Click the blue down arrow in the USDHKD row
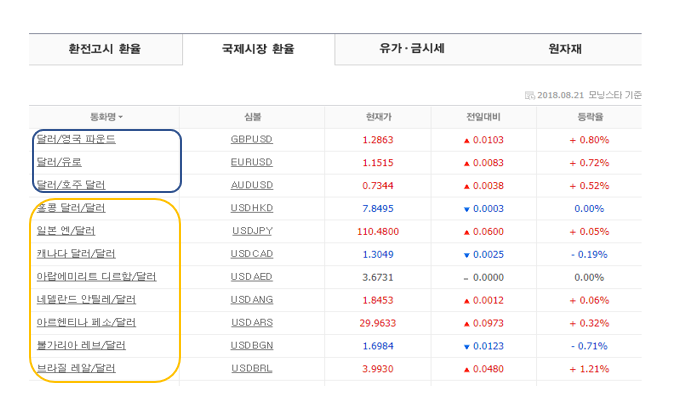The width and height of the screenshot is (673, 415). click(466, 208)
